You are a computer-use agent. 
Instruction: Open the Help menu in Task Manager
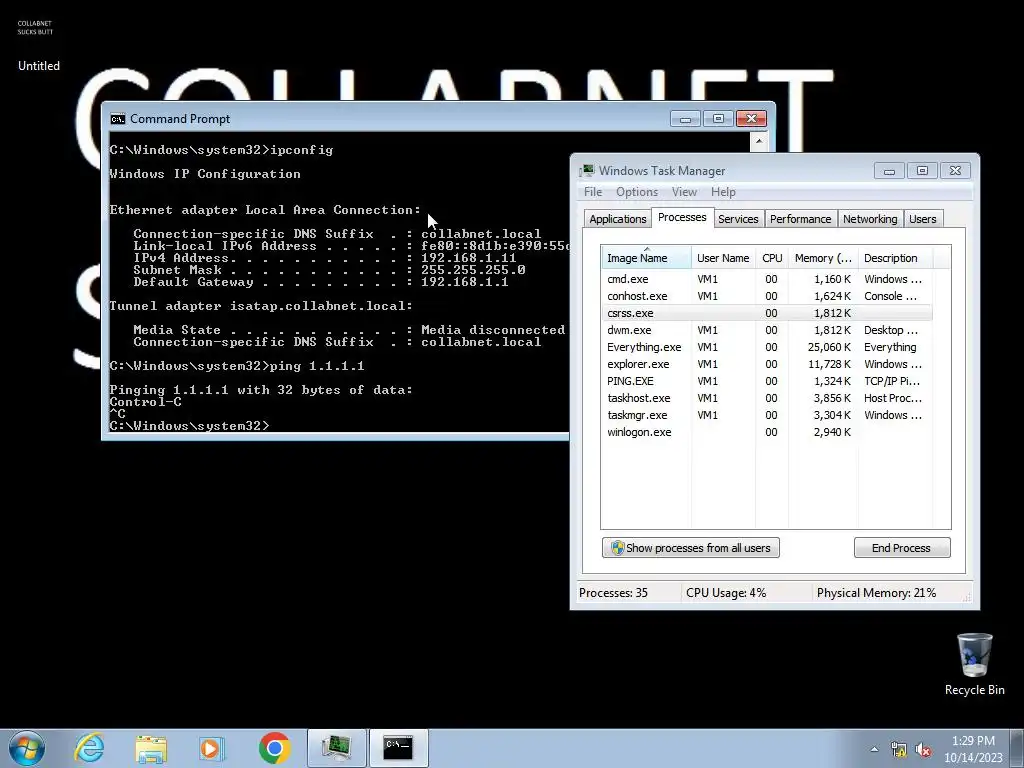pyautogui.click(x=723, y=192)
